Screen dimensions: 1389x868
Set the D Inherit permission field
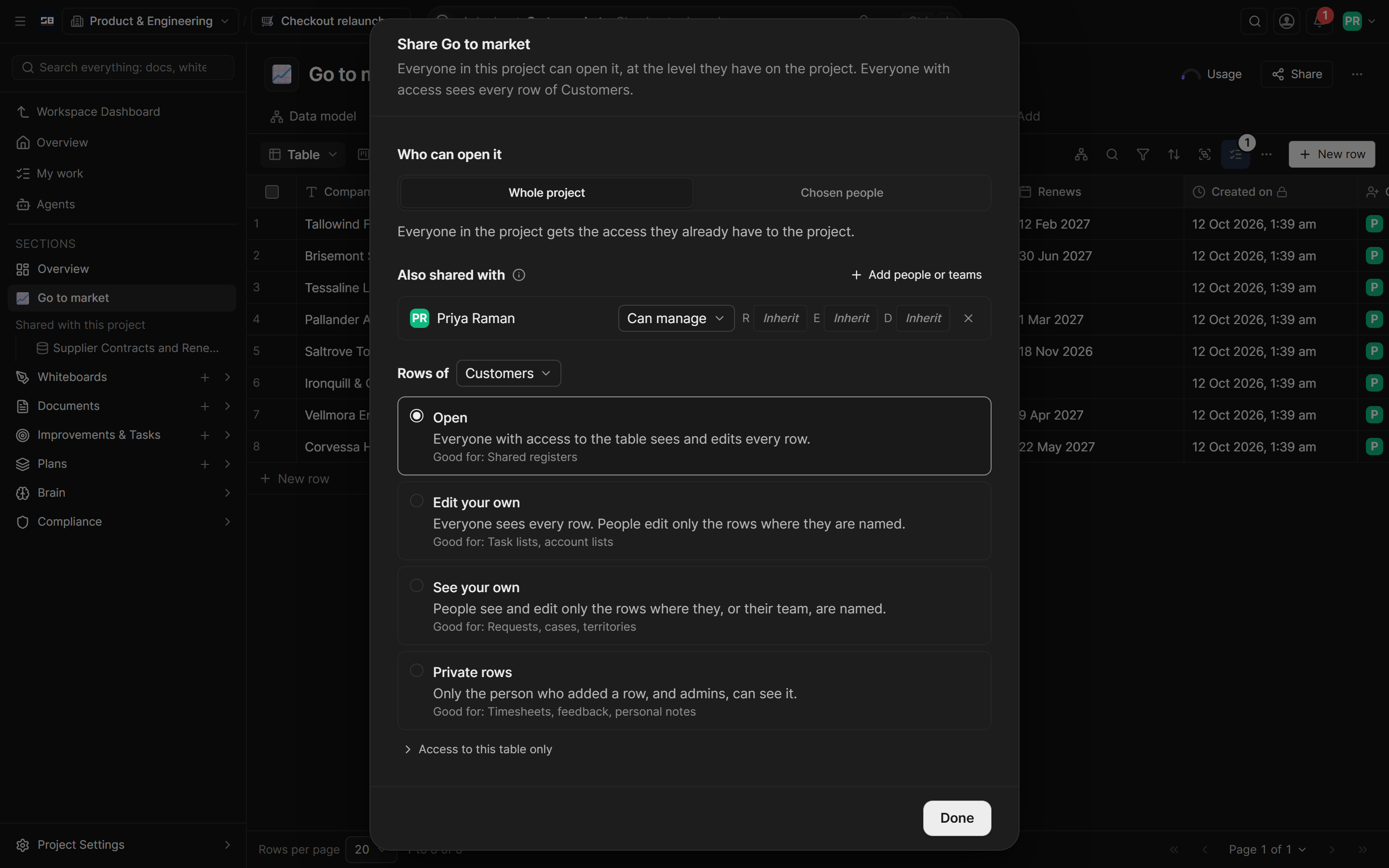click(x=922, y=318)
